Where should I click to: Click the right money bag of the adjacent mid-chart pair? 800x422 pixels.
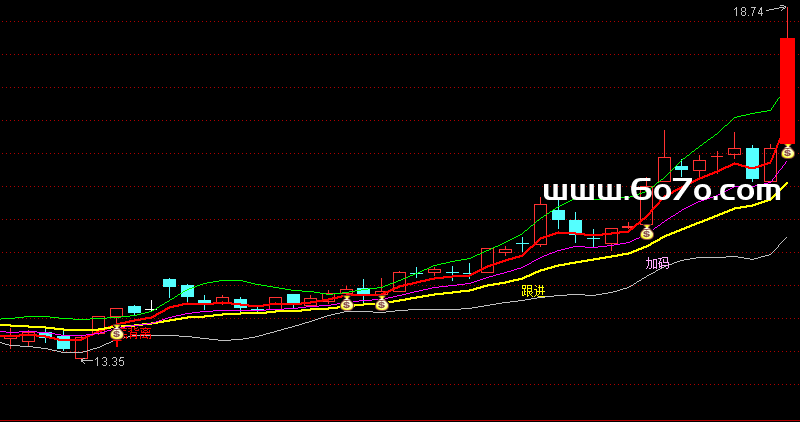click(382, 304)
